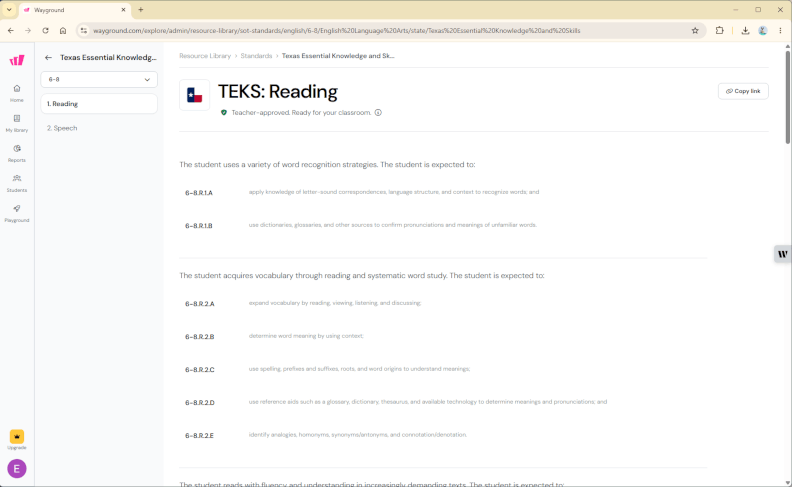Select the 1. Reading section
Image resolution: width=792 pixels, height=487 pixels.
pyautogui.click(x=99, y=104)
